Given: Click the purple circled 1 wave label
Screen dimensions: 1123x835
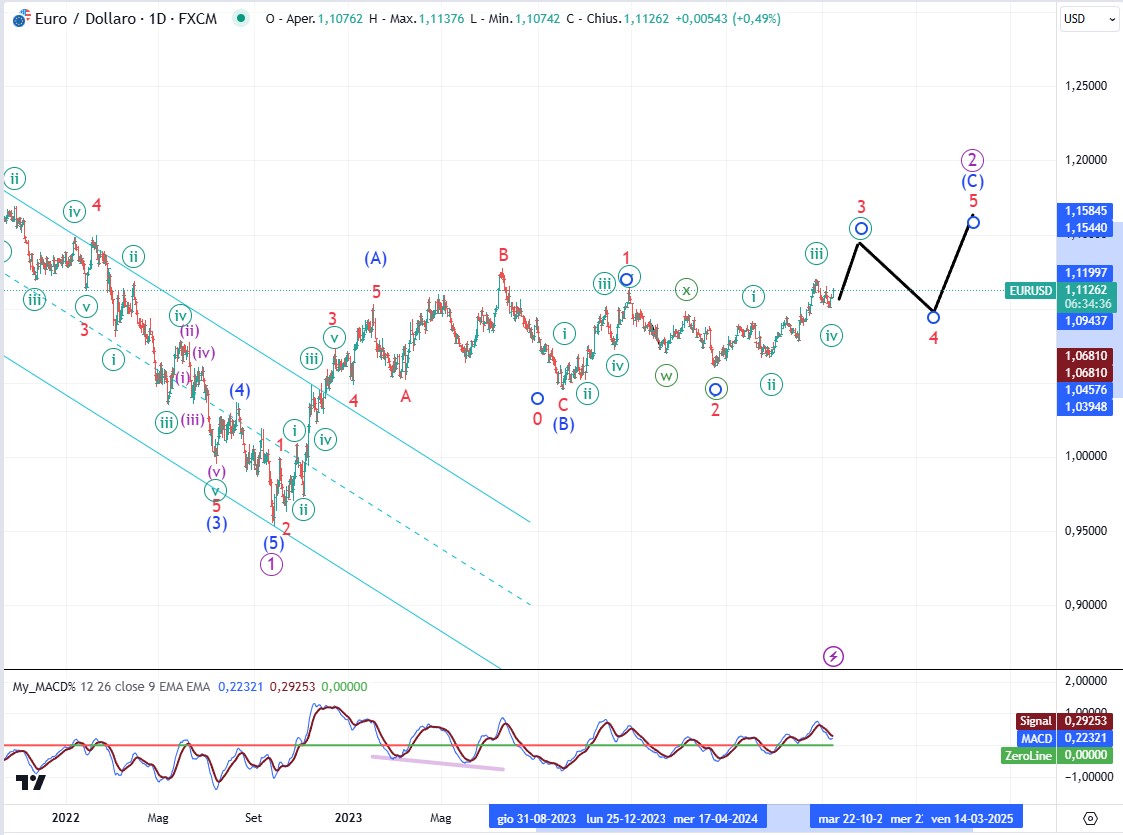Looking at the screenshot, I should [271, 564].
